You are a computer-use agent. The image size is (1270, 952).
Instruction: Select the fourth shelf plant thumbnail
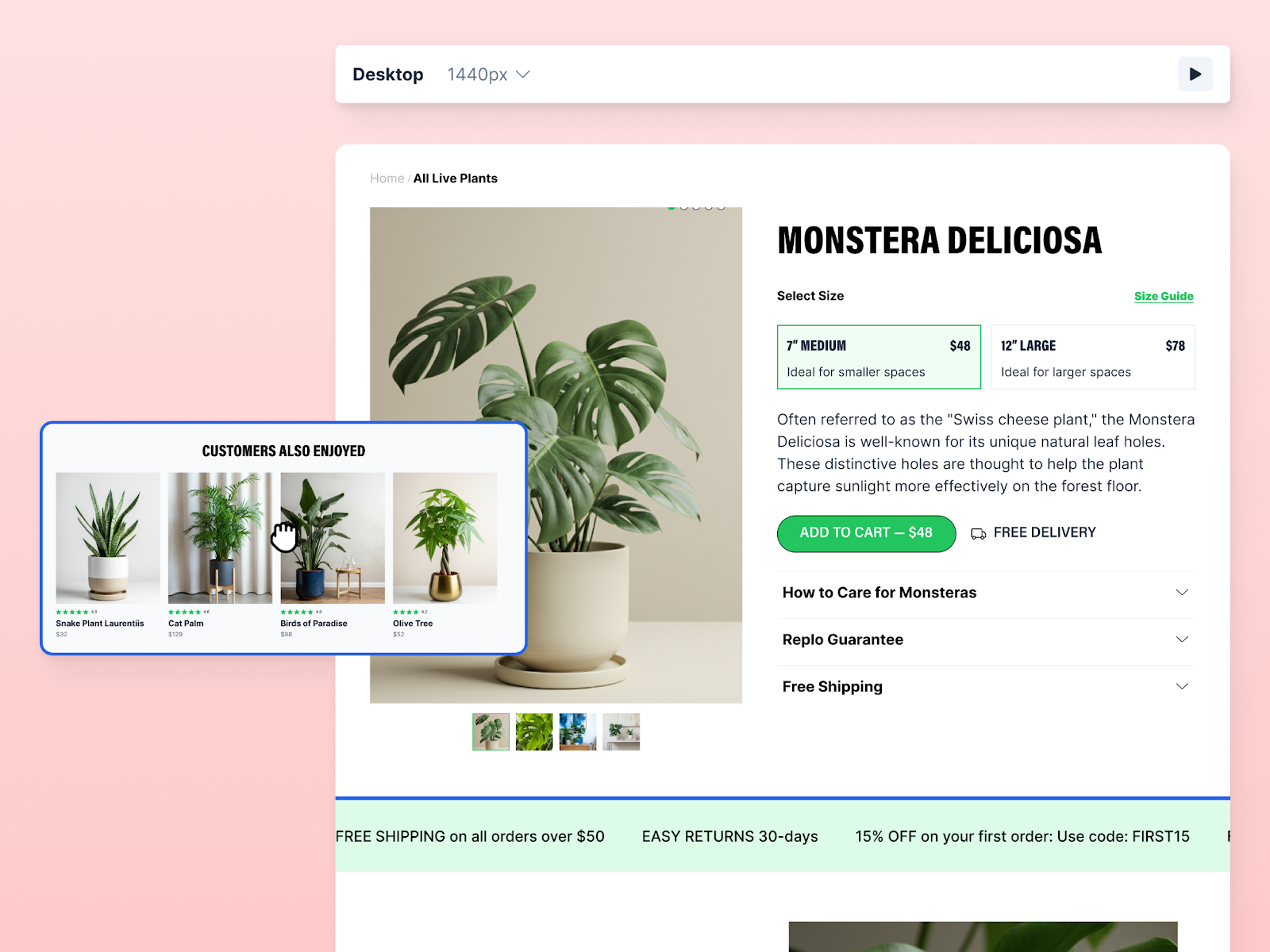pyautogui.click(x=621, y=731)
